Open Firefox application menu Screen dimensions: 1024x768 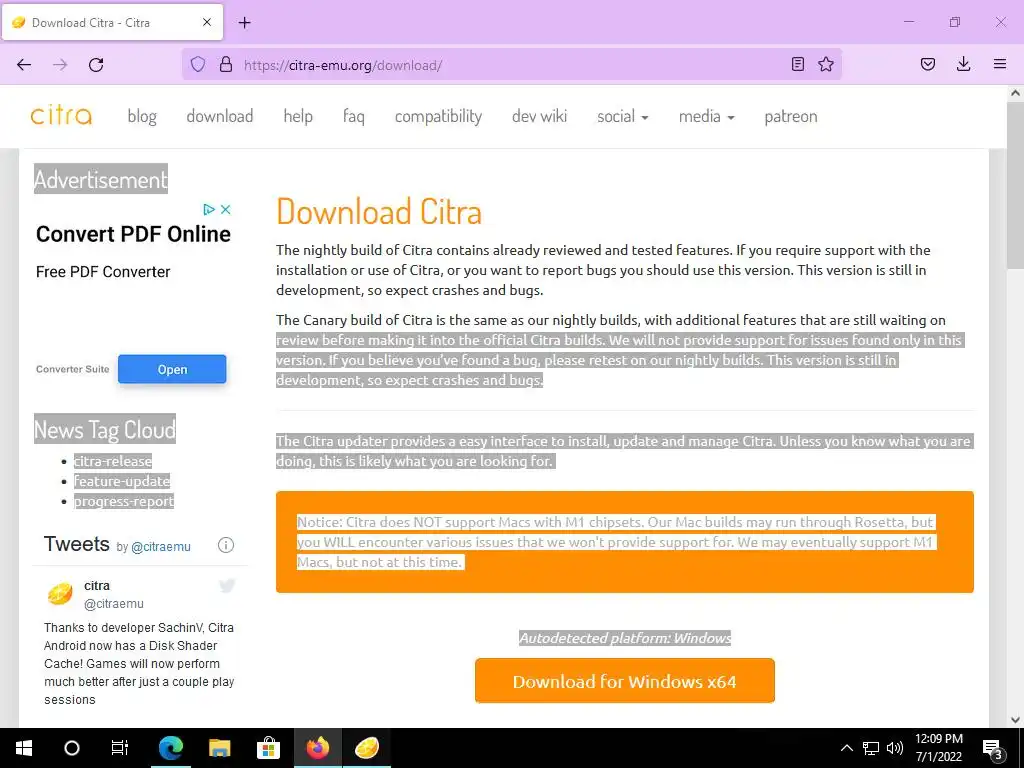[1000, 65]
